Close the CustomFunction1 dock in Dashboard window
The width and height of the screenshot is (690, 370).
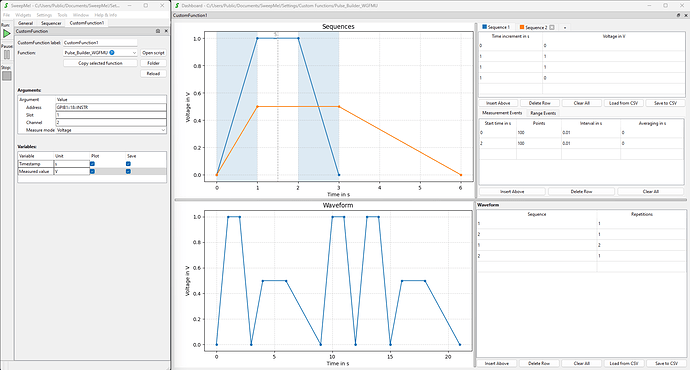coord(686,15)
